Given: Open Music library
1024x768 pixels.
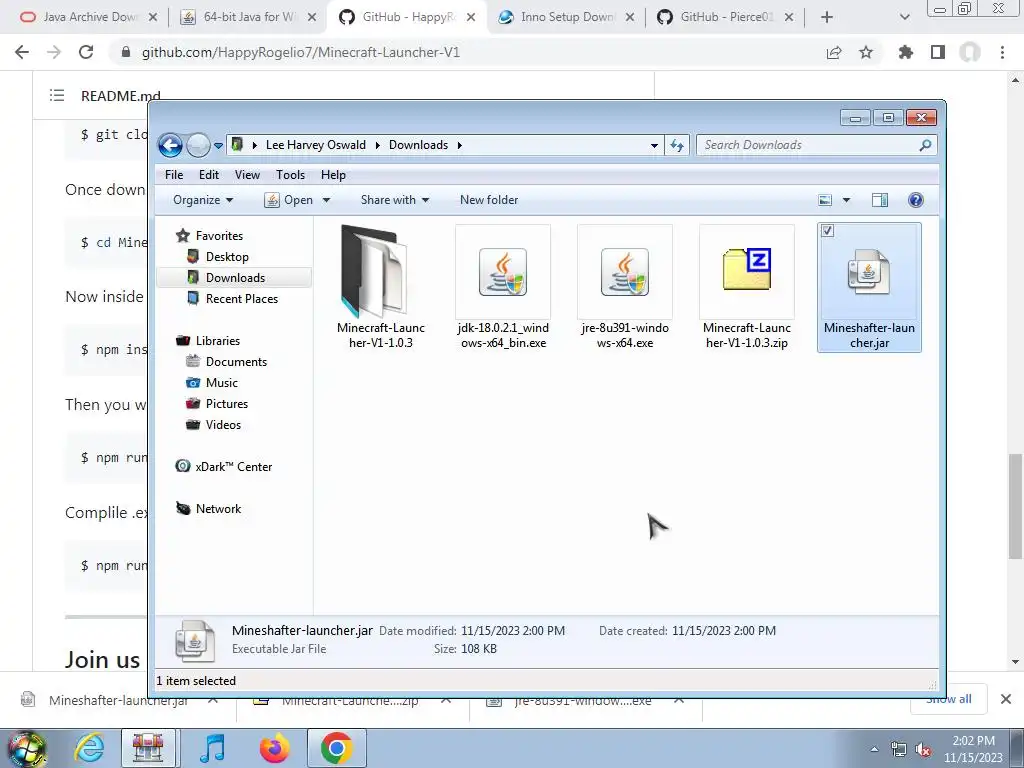Looking at the screenshot, I should [221, 383].
